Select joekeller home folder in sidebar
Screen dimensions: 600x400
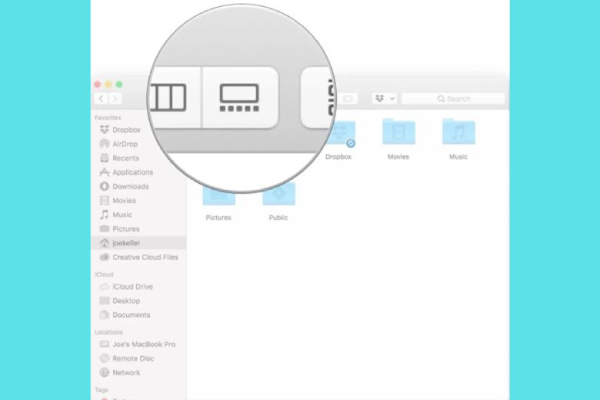pyautogui.click(x=139, y=243)
